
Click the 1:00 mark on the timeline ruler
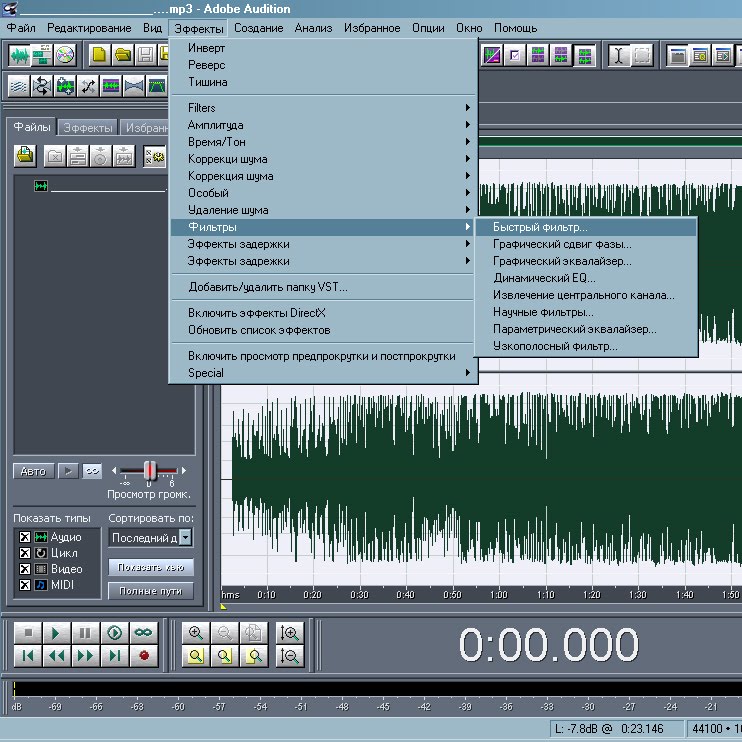click(499, 595)
